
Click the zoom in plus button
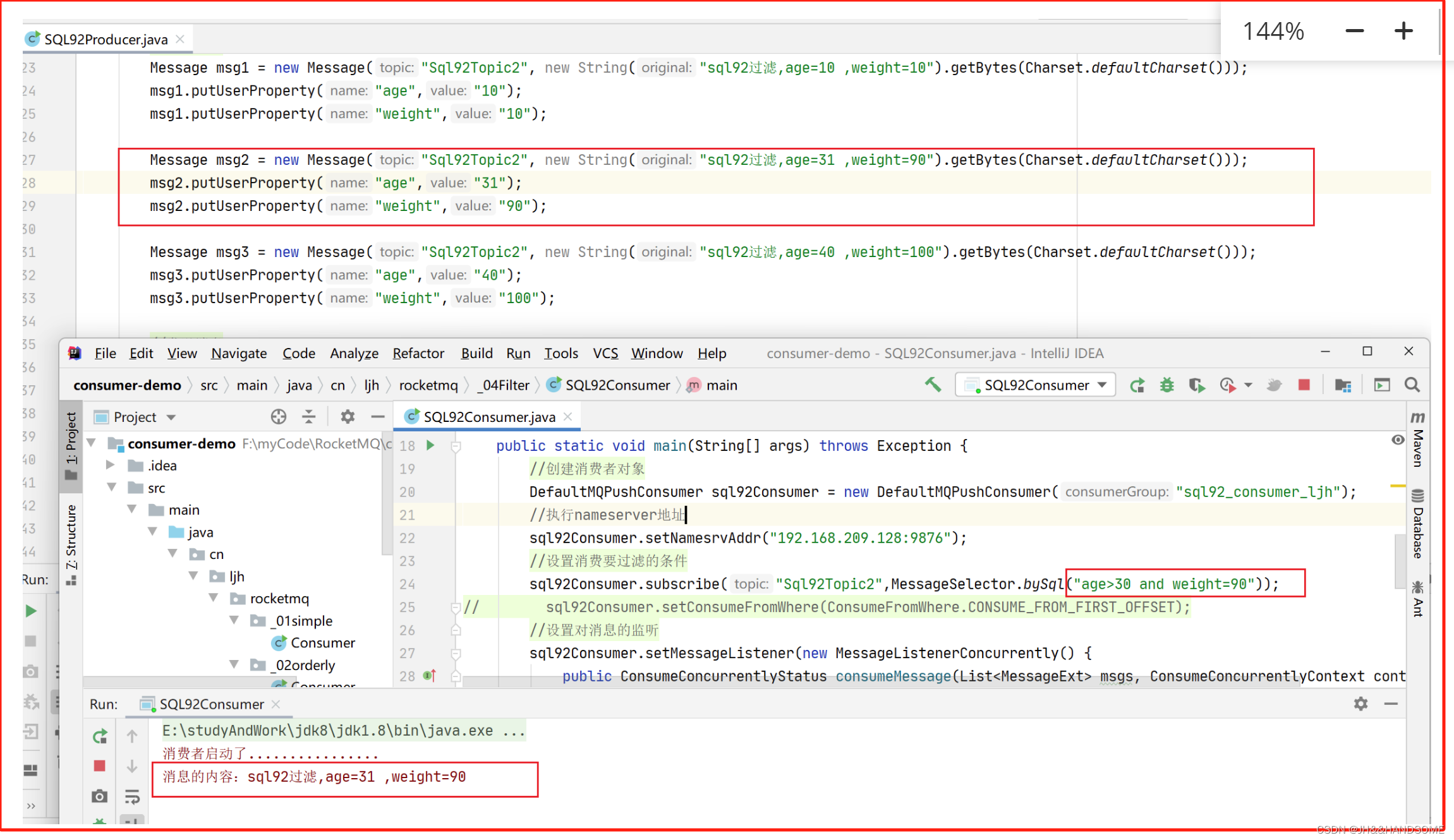(x=1403, y=31)
